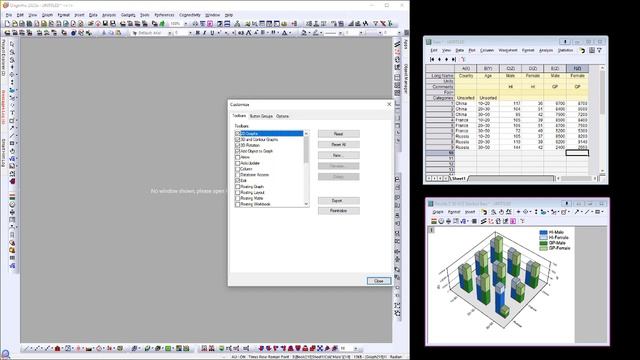Click the Reinitialize button
640x360 pixels.
point(339,211)
